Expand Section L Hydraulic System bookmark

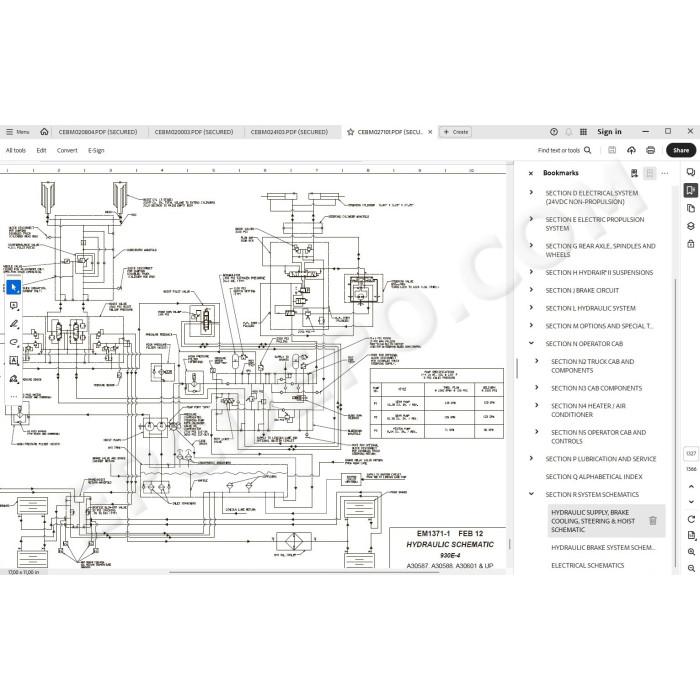(531, 308)
